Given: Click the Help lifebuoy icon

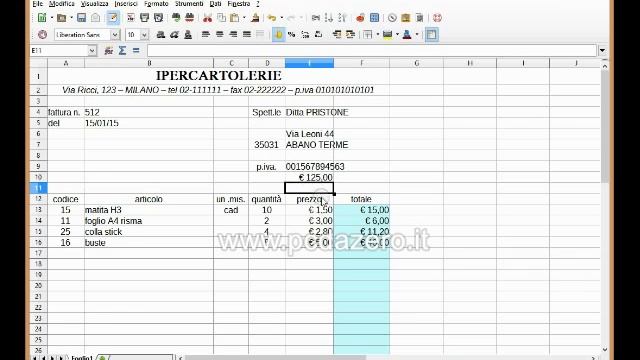Looking at the screenshot, I should pos(437,18).
